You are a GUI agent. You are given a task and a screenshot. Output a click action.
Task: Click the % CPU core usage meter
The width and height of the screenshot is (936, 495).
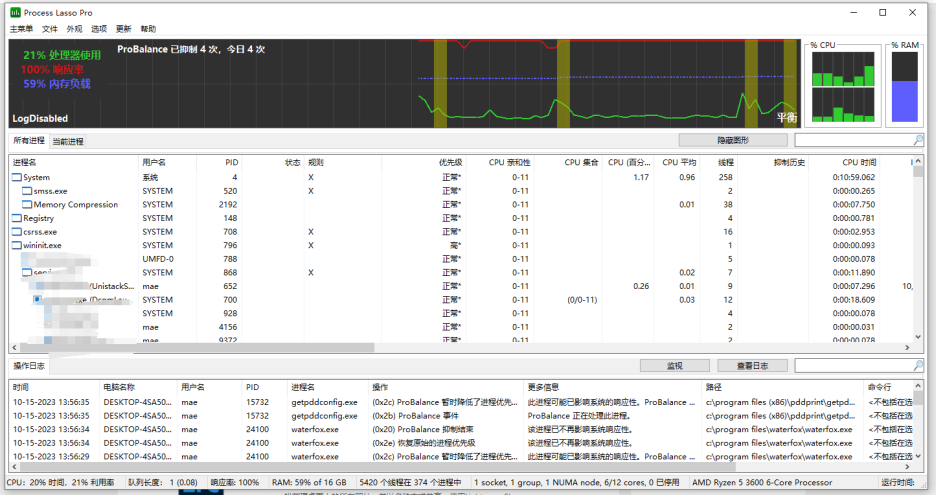[x=843, y=87]
